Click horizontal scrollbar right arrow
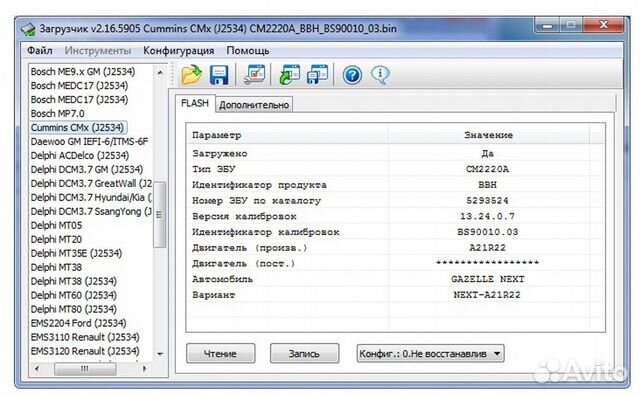Viewport: 640px width, 397px height. click(x=144, y=369)
